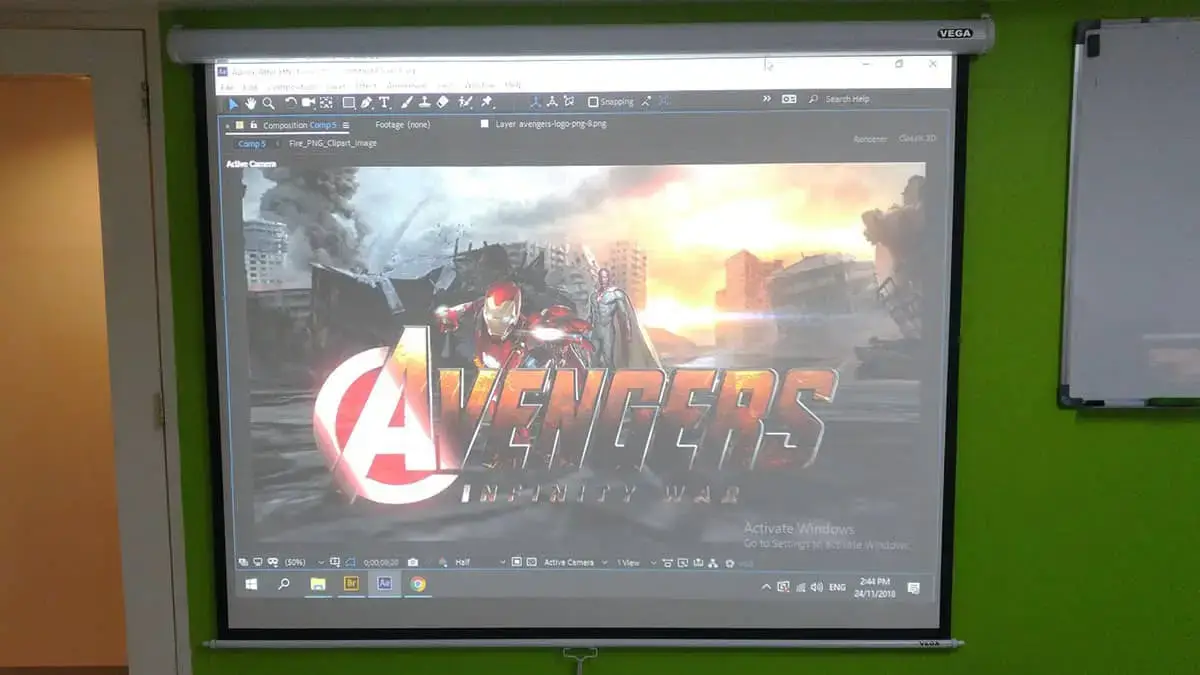Screen dimensions: 1200x675
Task: Open Fast Previews options in viewer footer
Action: click(682, 562)
